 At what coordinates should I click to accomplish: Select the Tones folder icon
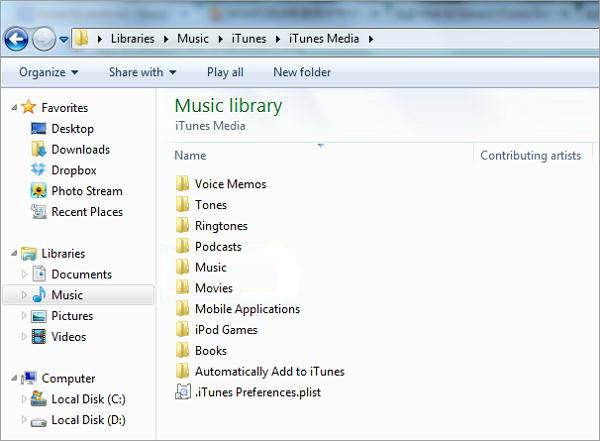183,204
